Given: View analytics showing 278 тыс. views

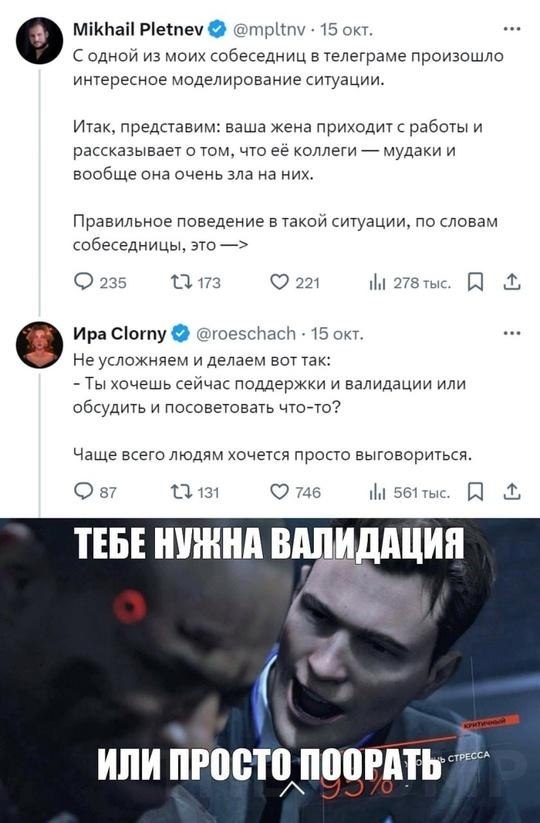Looking at the screenshot, I should coord(409,282).
